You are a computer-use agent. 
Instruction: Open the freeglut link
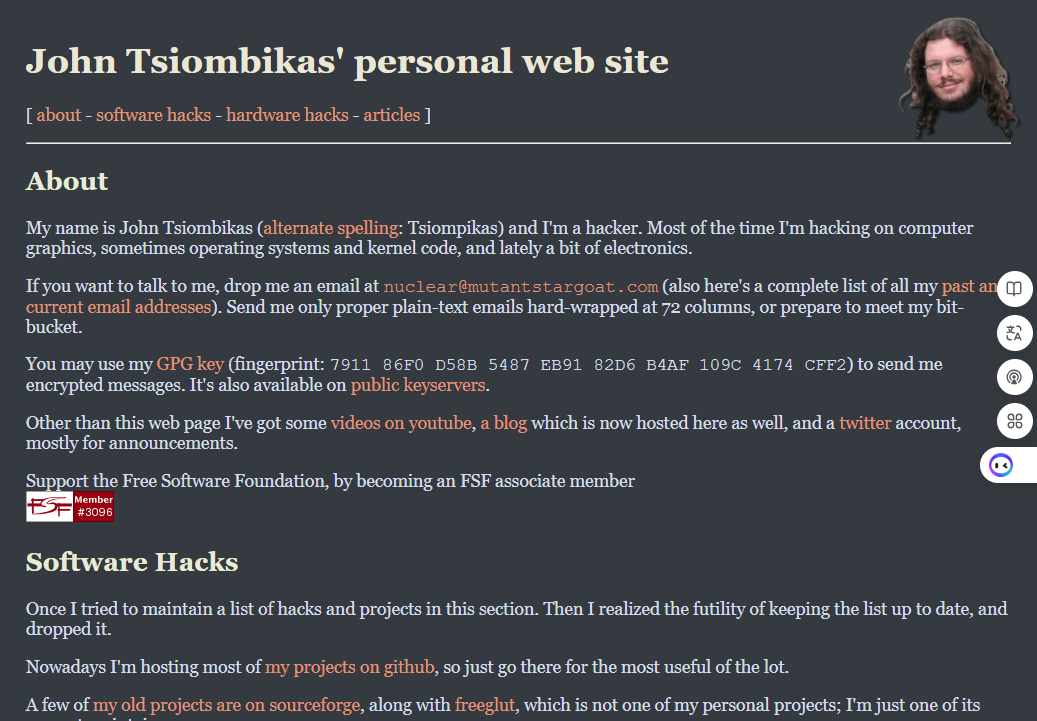485,705
